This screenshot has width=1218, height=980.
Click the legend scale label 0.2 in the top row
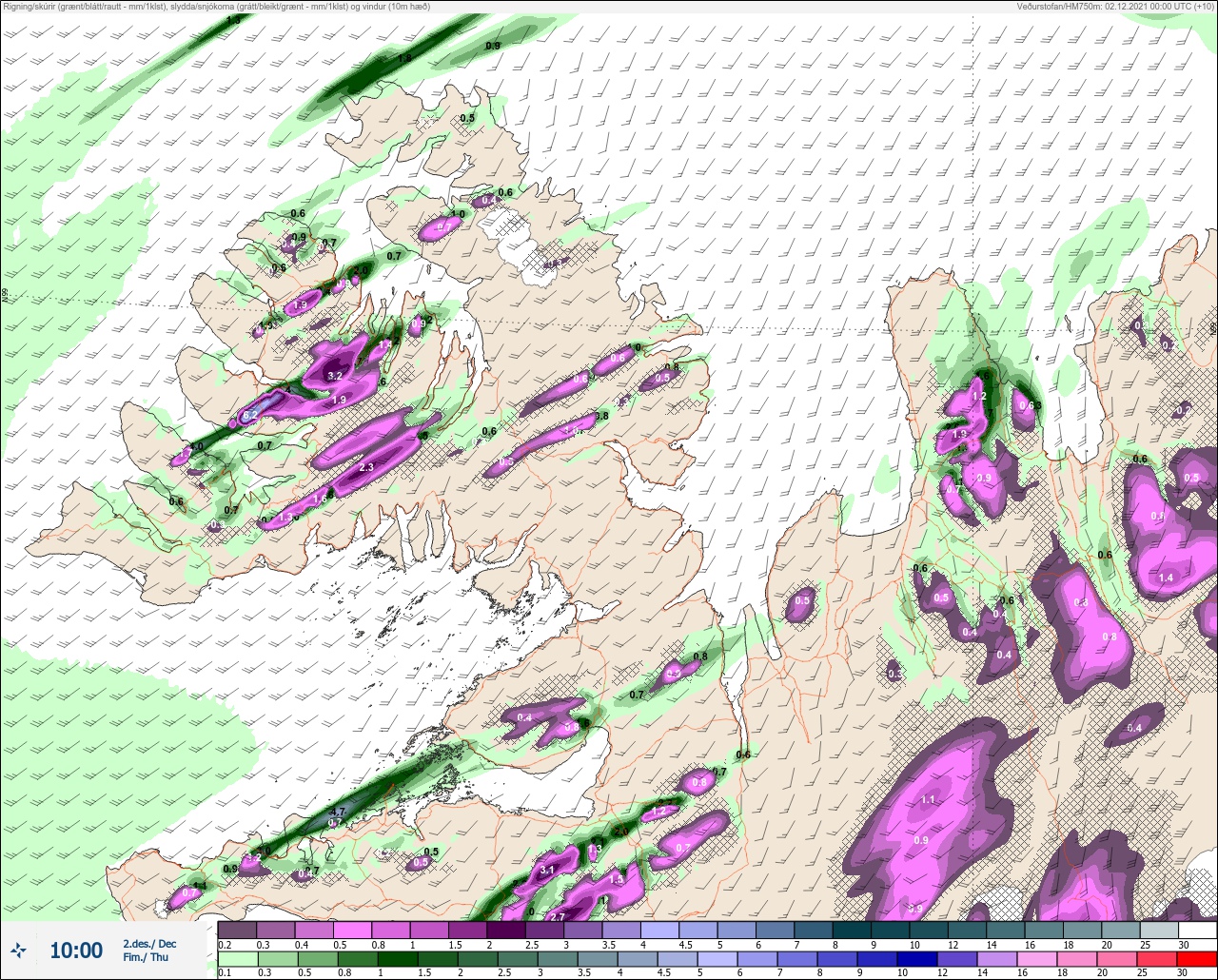225,944
